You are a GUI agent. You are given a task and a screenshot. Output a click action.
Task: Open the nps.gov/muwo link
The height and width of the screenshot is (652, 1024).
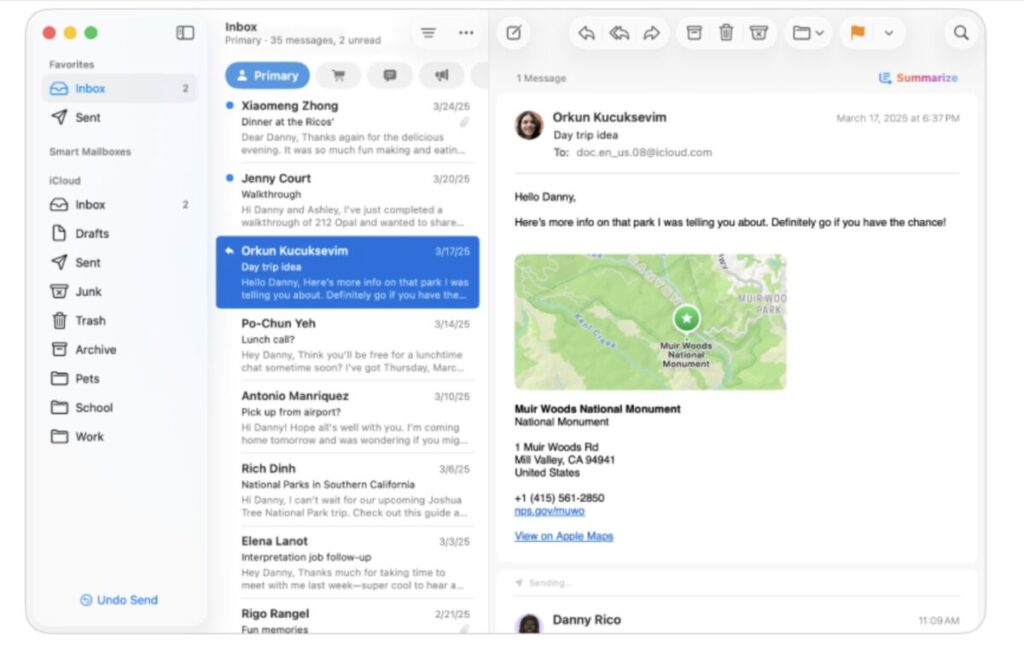(549, 511)
